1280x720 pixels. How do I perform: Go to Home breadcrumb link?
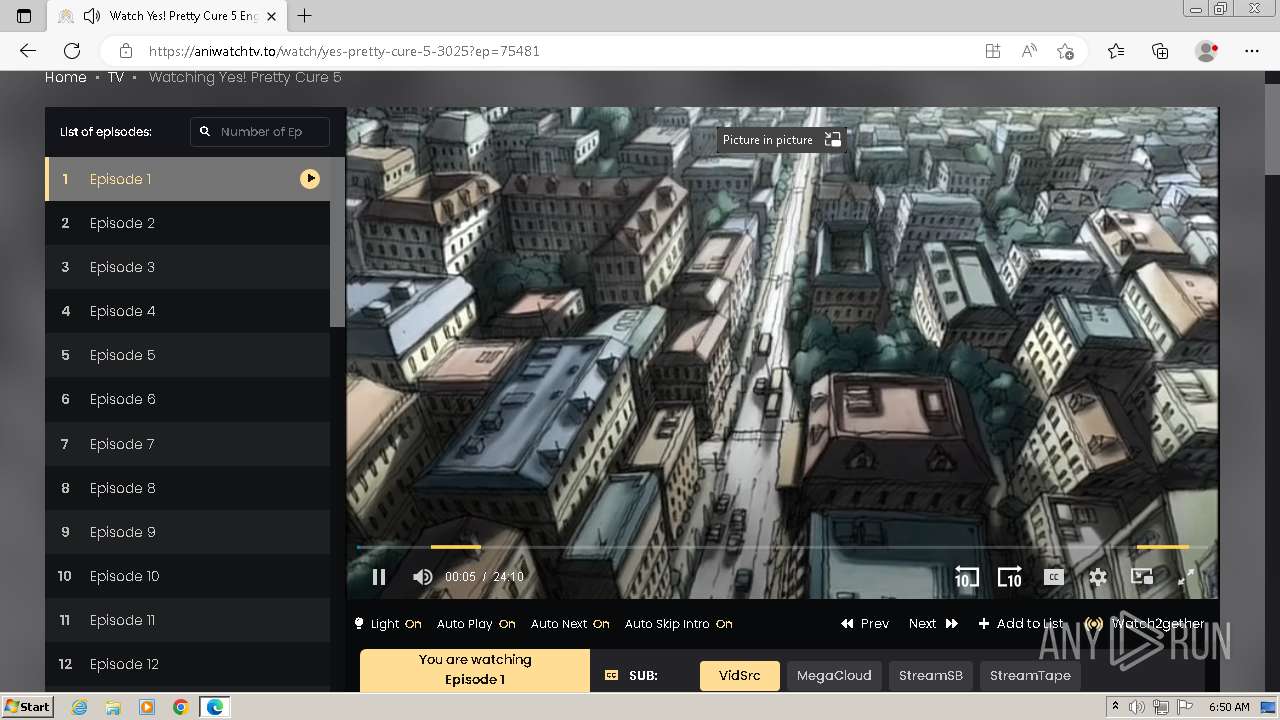point(66,77)
